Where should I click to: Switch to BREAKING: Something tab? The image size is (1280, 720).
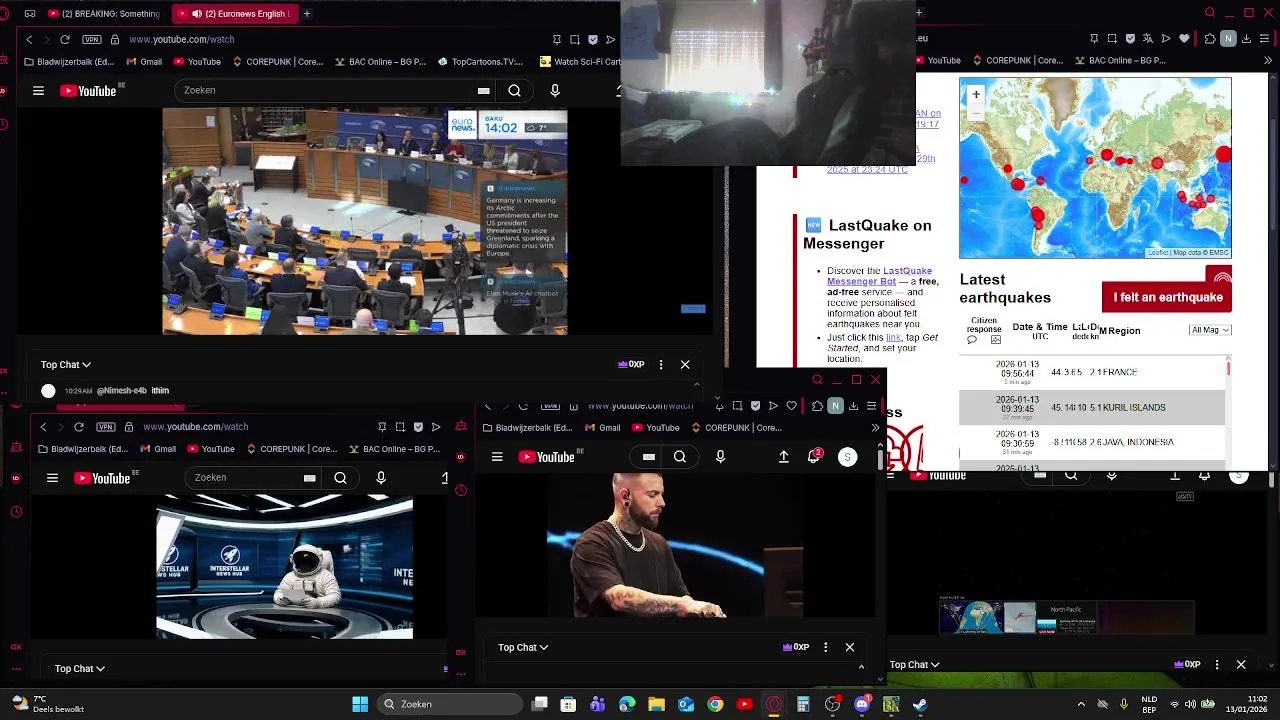[105, 14]
